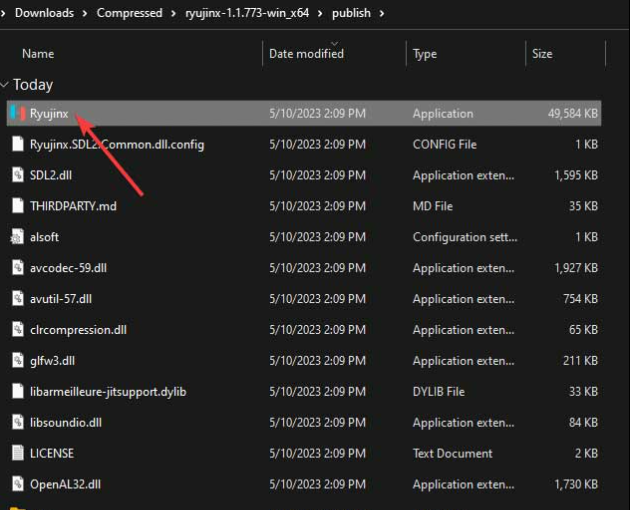Click the 2 KB size value
The width and height of the screenshot is (636, 510).
tap(586, 453)
